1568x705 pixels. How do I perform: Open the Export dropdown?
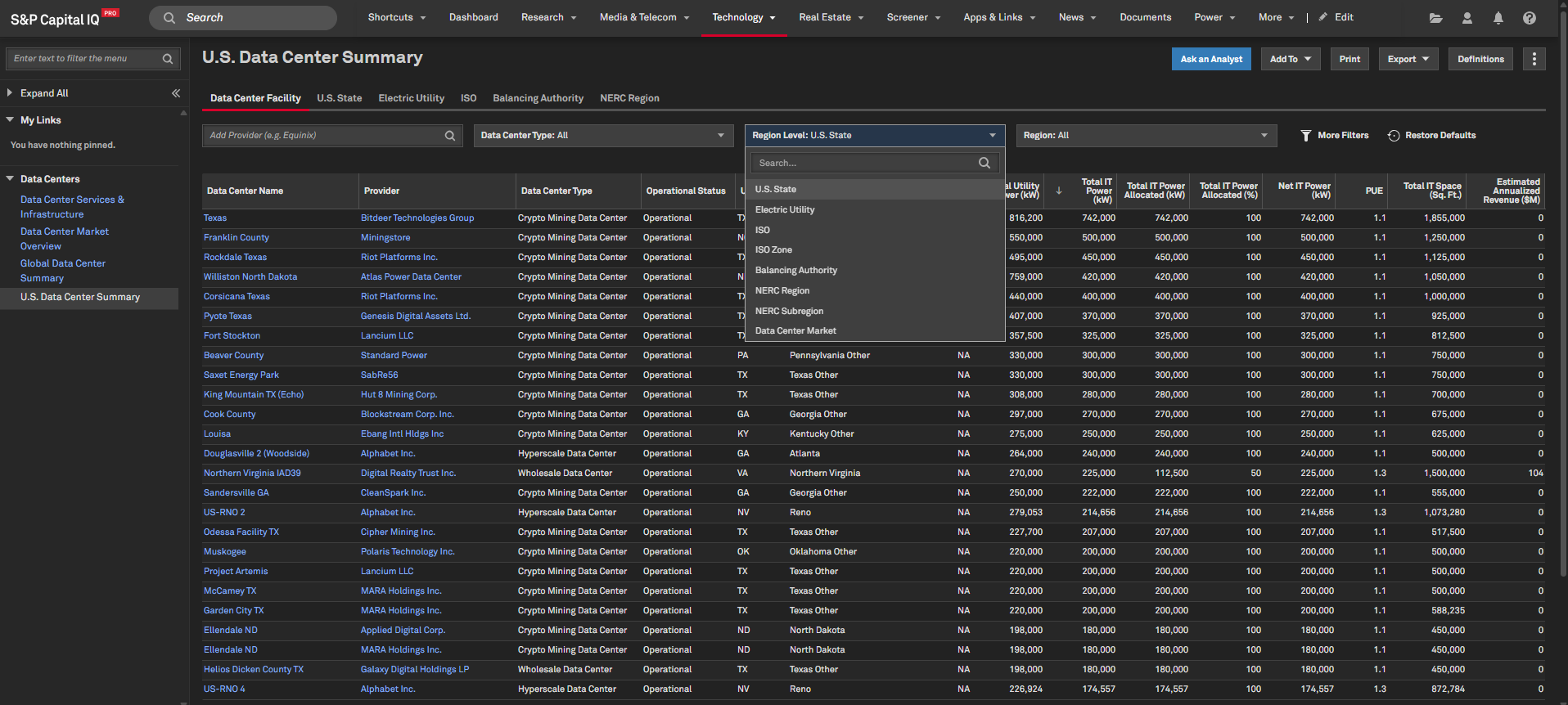1408,59
